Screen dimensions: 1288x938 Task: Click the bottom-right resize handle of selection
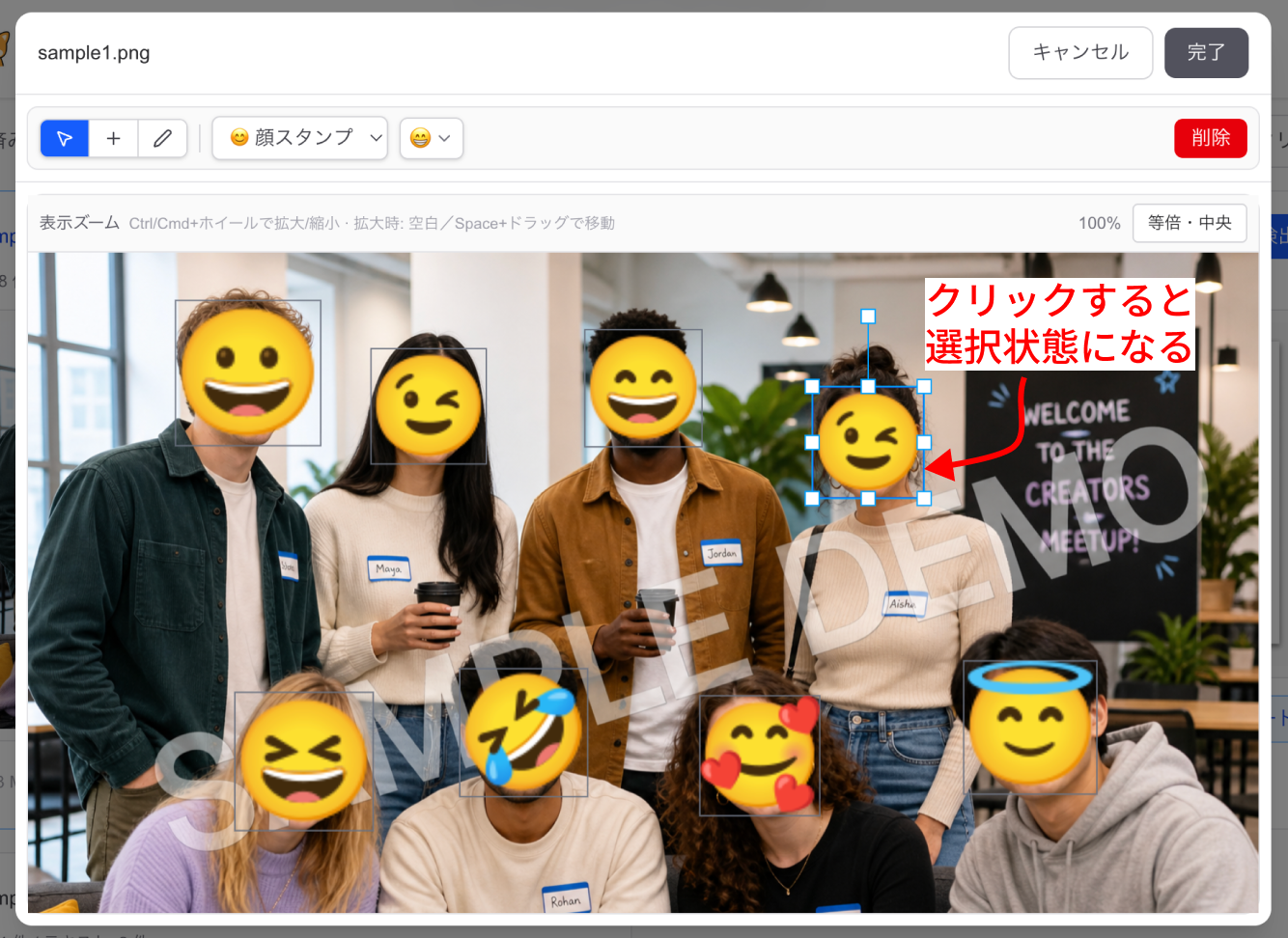tap(924, 498)
